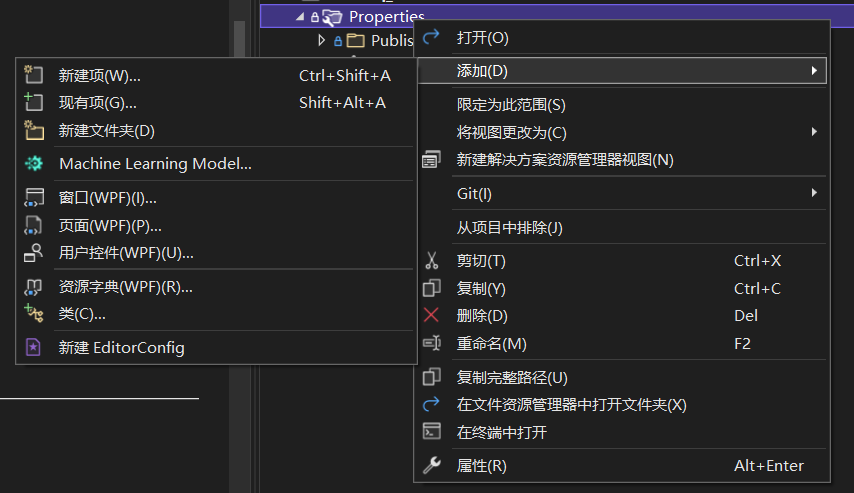The image size is (854, 493).
Task: Click the terminal icon beside 在终端中打开
Action: [x=431, y=431]
